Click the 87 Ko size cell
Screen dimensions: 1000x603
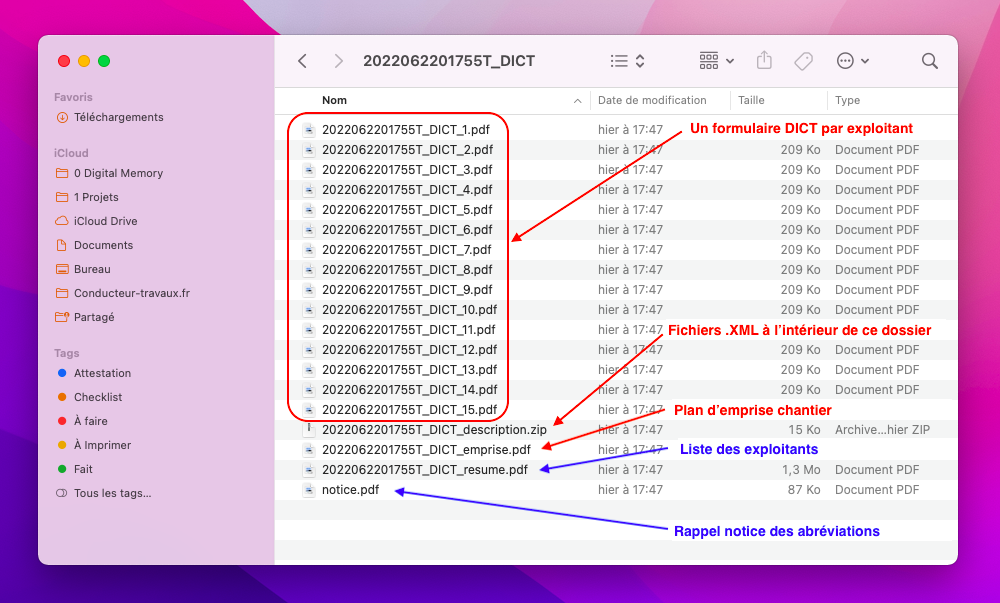pos(804,490)
